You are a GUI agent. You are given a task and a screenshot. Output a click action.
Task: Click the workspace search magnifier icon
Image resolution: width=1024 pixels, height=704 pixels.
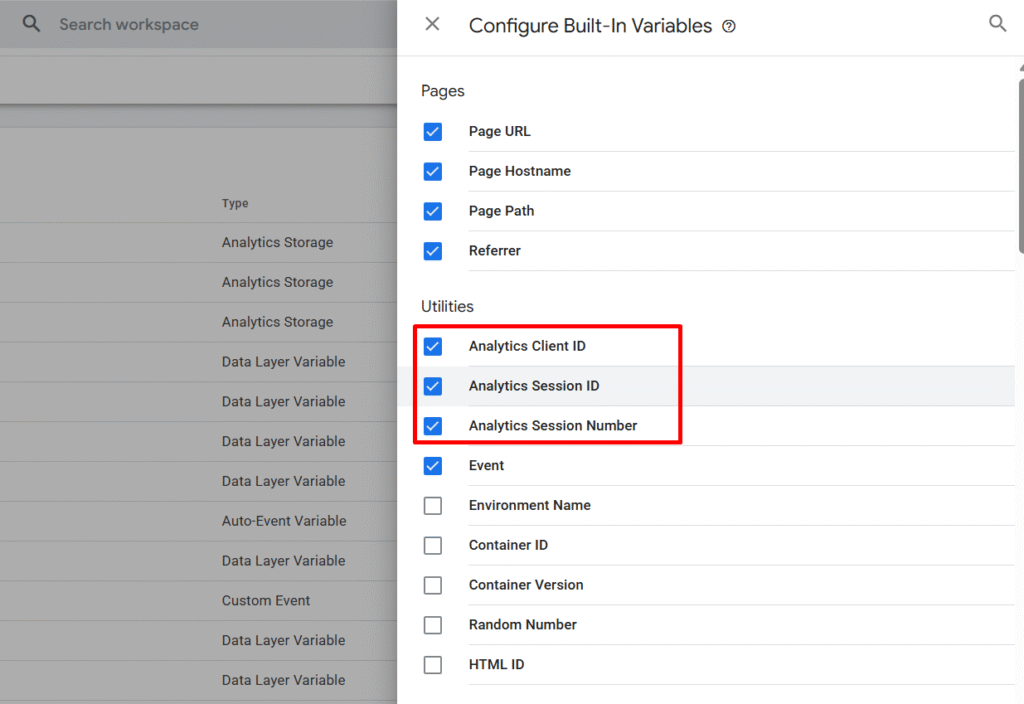32,24
